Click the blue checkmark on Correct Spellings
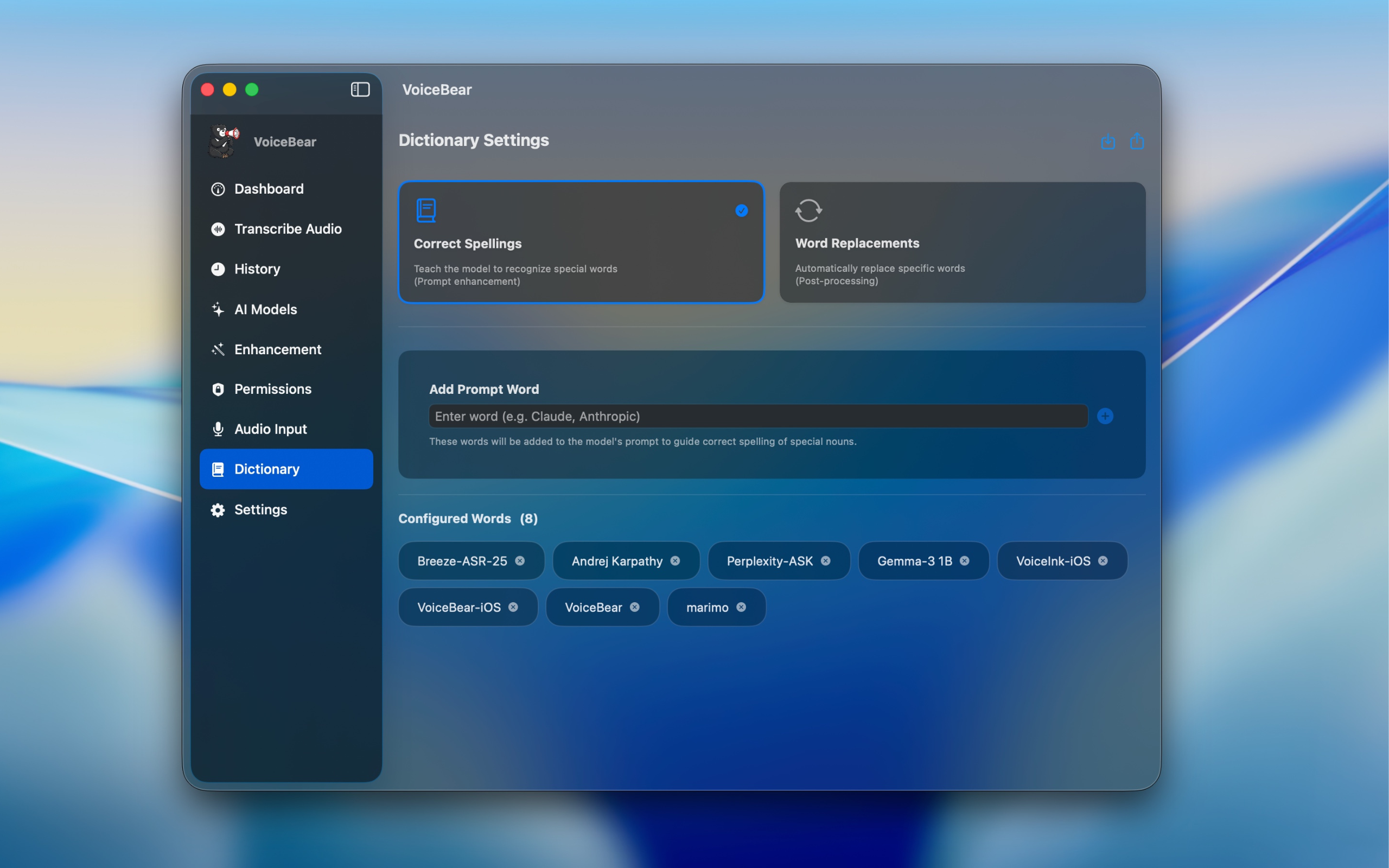This screenshot has height=868, width=1389. (741, 210)
